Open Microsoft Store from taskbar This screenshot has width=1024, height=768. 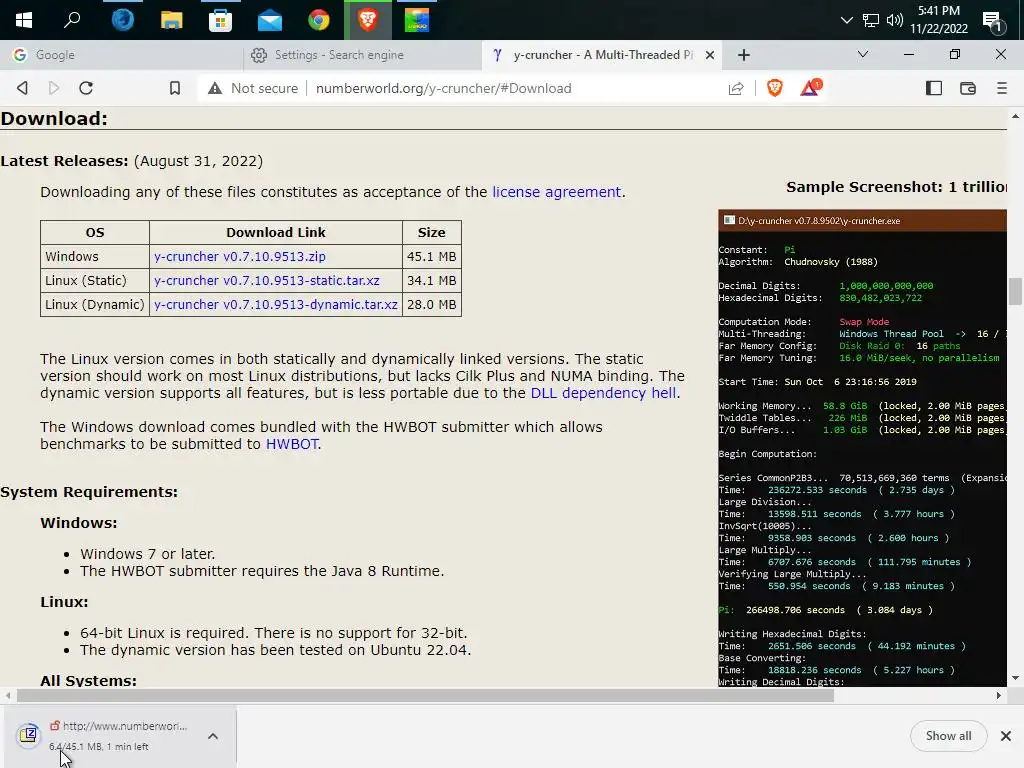tap(220, 20)
